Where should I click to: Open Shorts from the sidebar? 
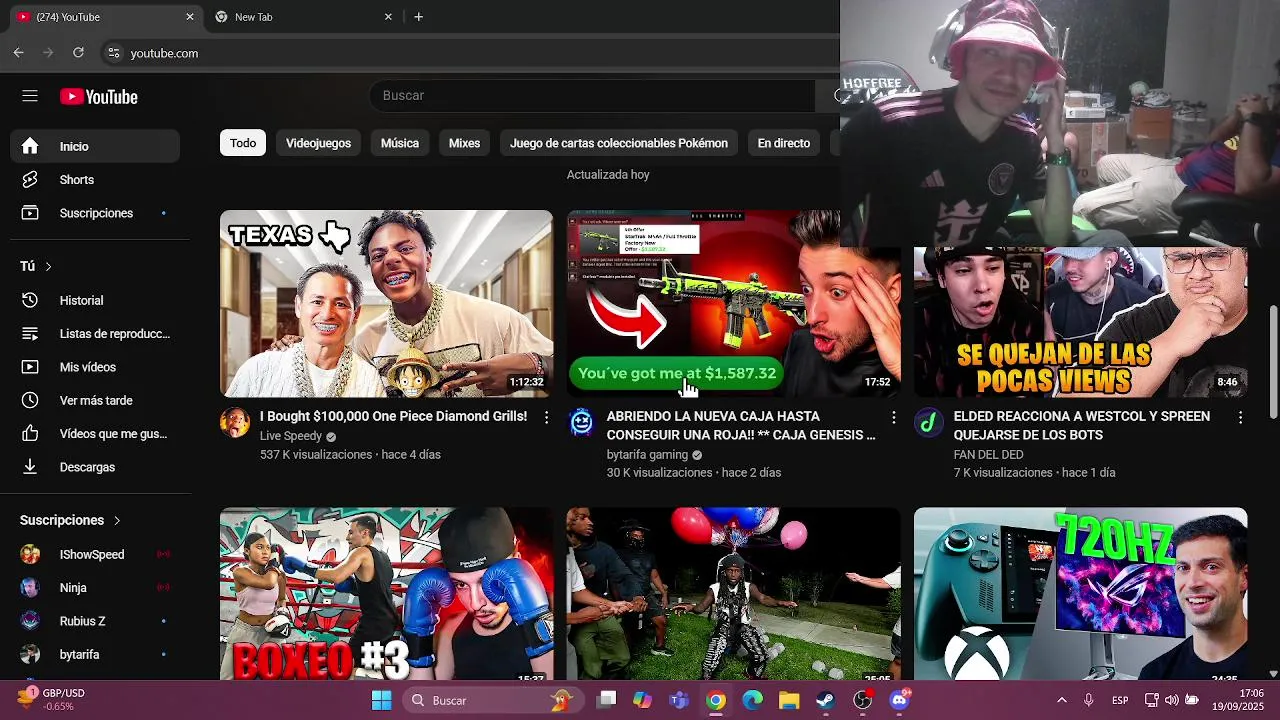(96, 180)
